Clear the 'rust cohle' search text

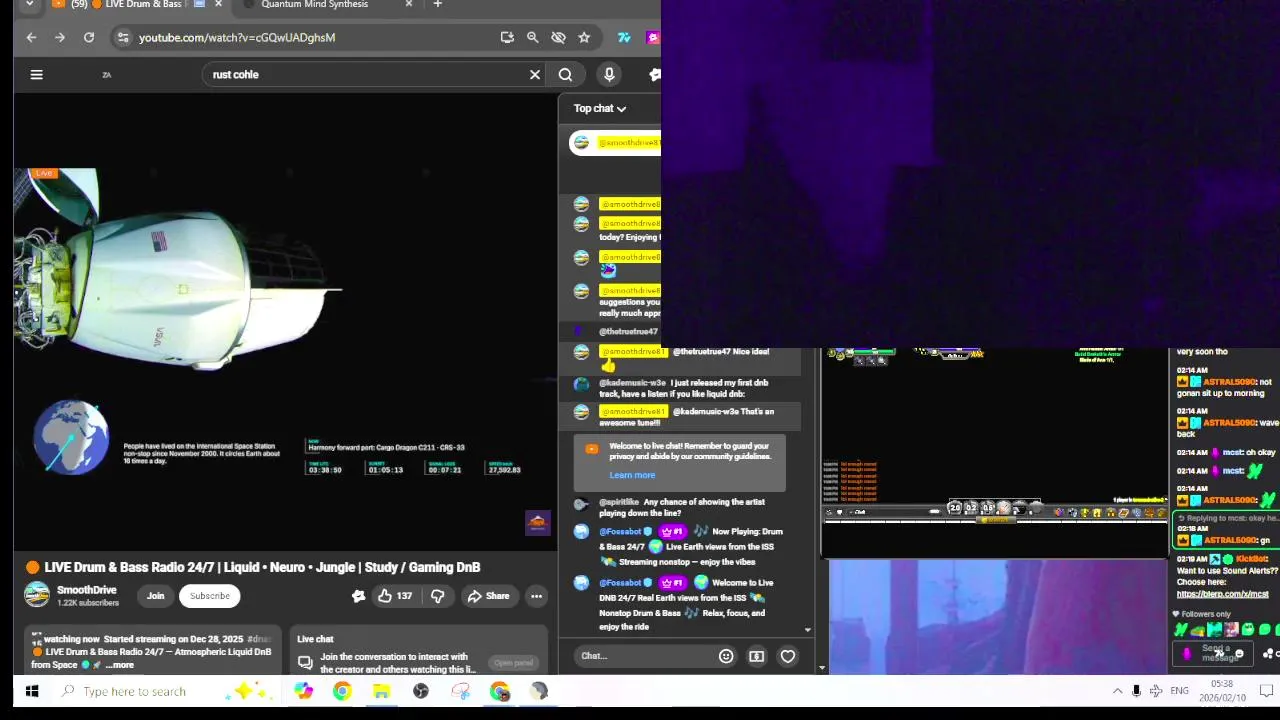tap(535, 74)
